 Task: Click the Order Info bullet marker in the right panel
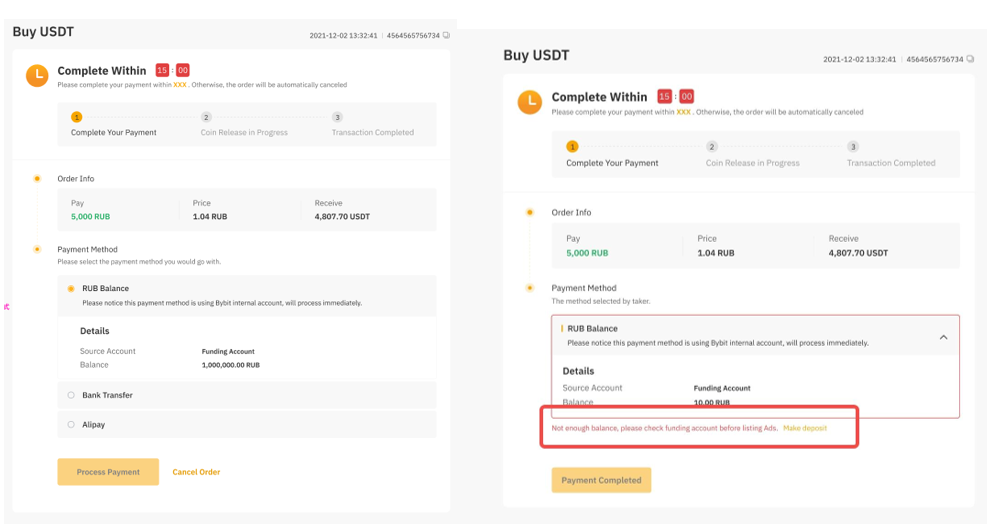coord(530,212)
